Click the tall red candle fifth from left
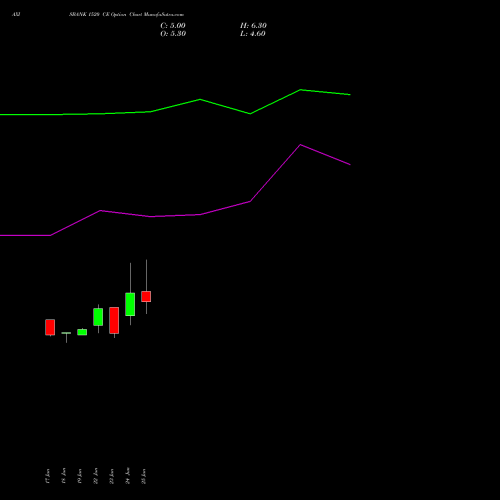This screenshot has height=500, width=500. coord(114,320)
